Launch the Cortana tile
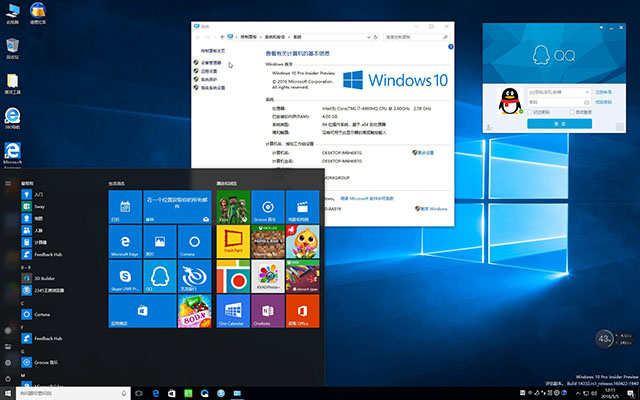Screen dimensions: 640x400 (x=194, y=241)
